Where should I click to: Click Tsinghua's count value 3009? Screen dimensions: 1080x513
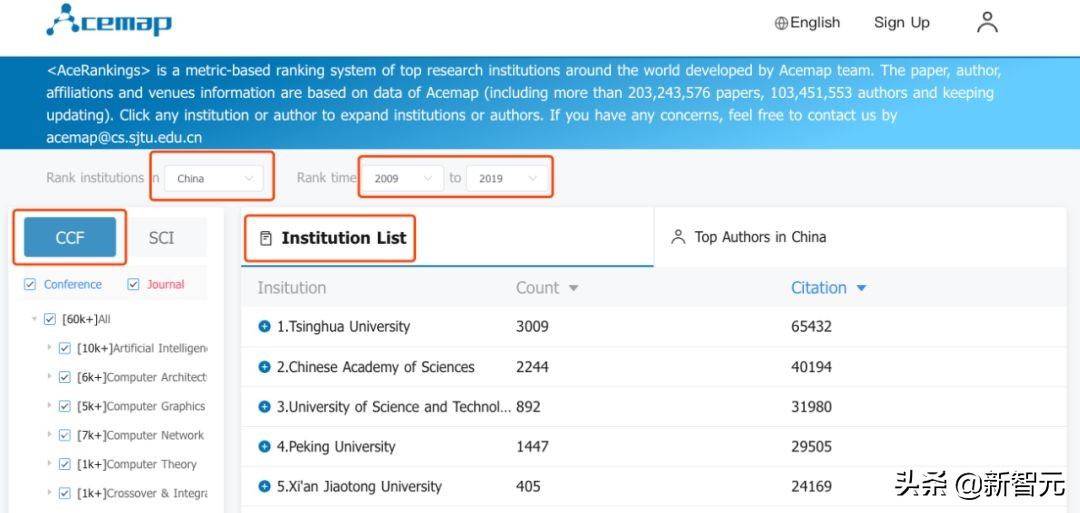point(532,326)
